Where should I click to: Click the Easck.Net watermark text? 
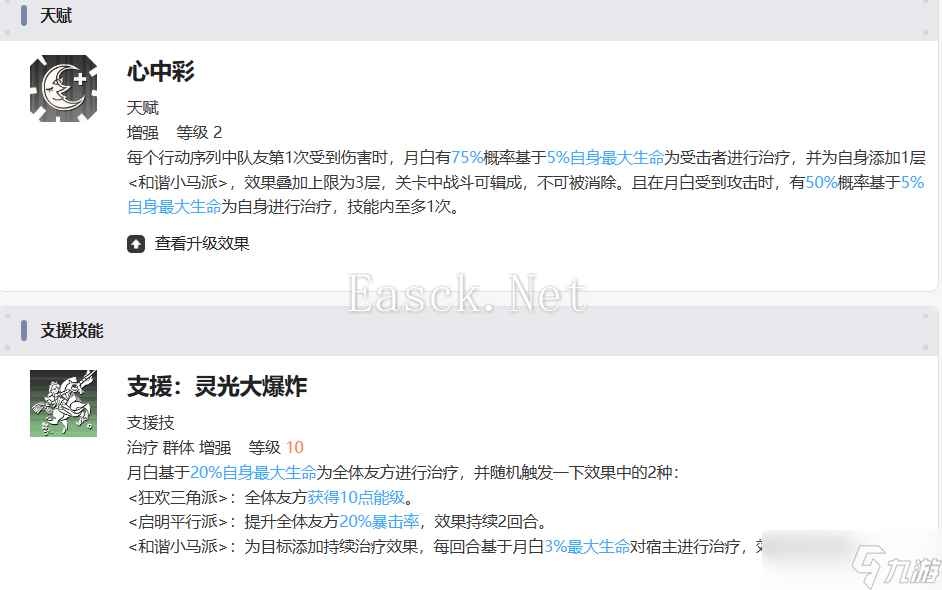pyautogui.click(x=466, y=294)
